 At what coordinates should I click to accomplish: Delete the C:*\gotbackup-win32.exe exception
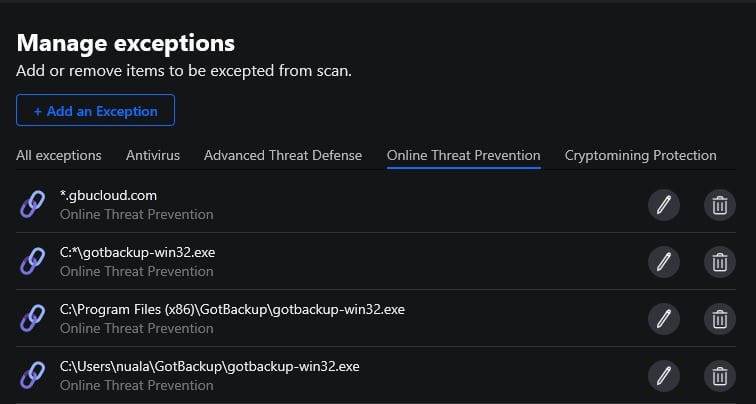coord(719,262)
